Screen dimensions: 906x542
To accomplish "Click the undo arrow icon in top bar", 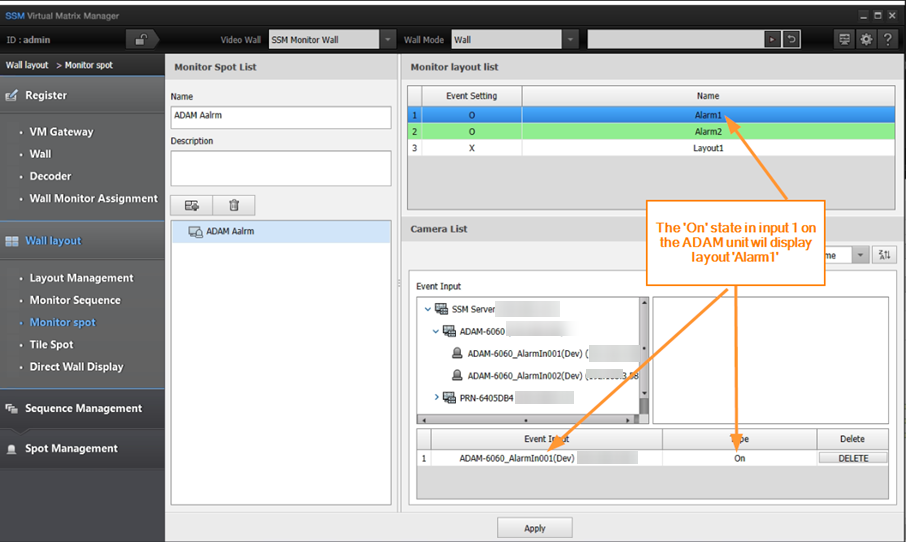I will point(791,40).
